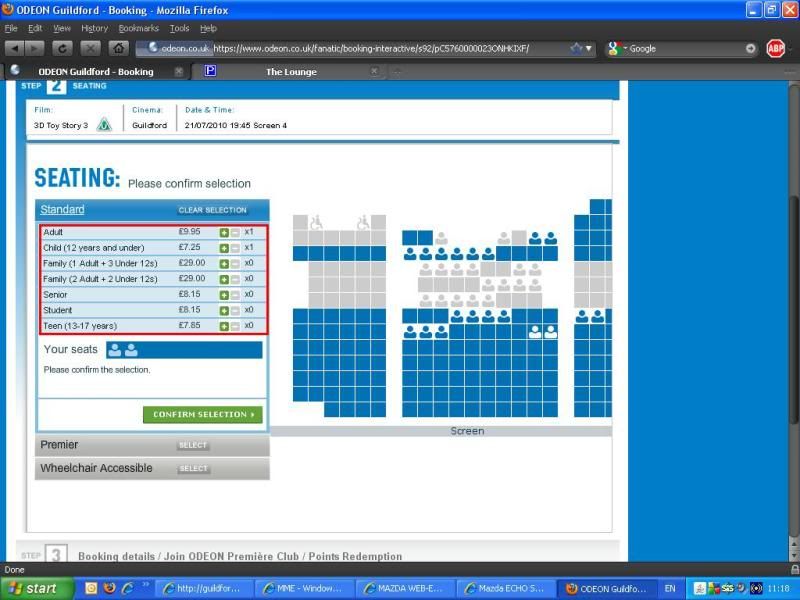Click the browser Home icon
Image resolution: width=800 pixels, height=600 pixels.
pos(118,48)
